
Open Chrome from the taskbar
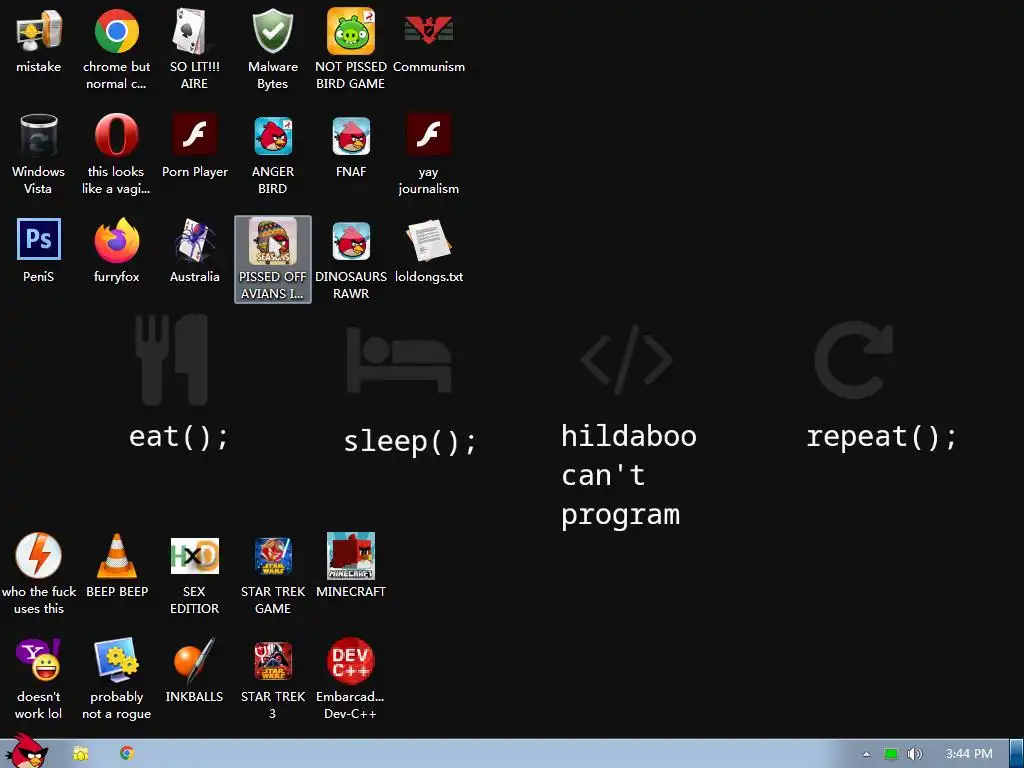point(127,753)
